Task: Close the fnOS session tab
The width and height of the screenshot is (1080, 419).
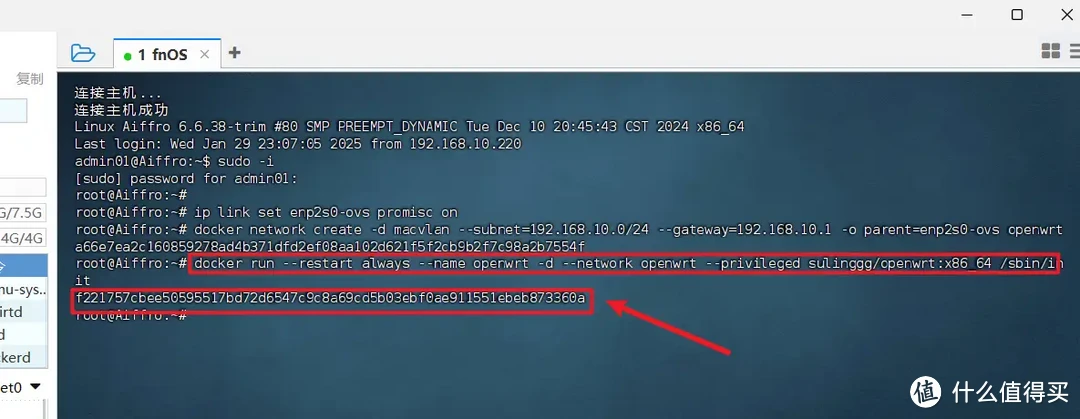Action: 205,54
